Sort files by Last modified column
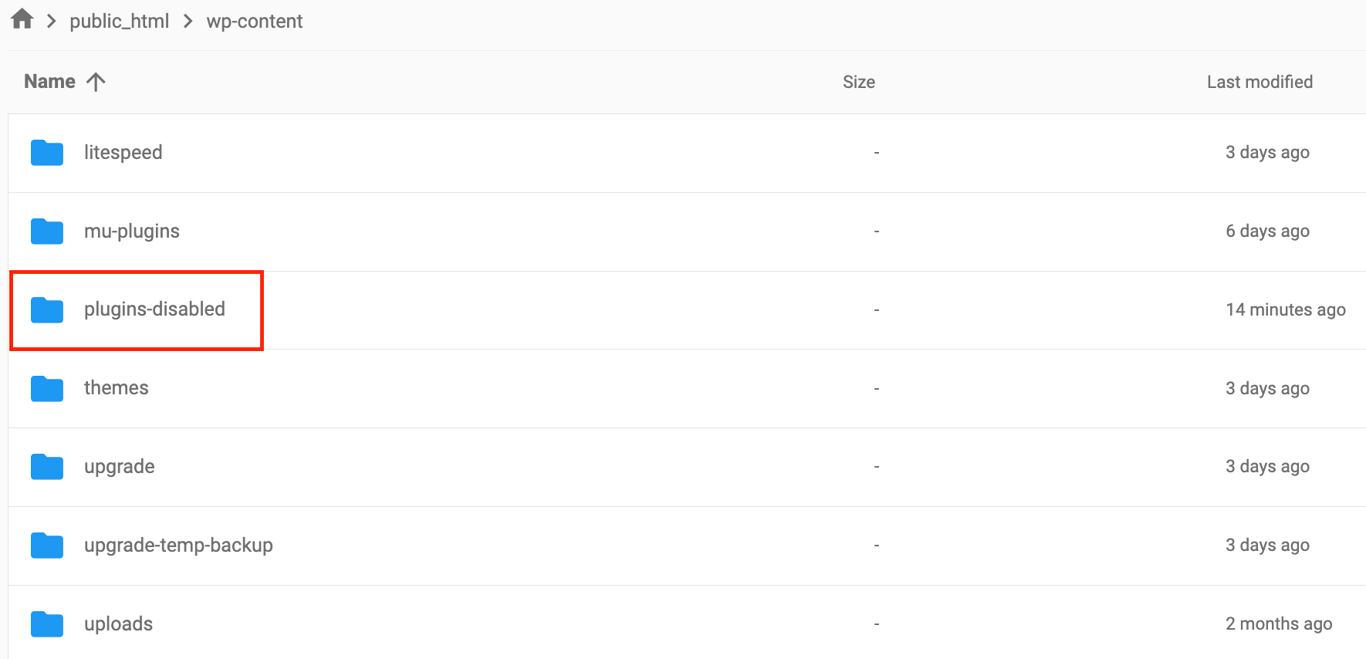This screenshot has width=1366, height=659. click(x=1259, y=81)
